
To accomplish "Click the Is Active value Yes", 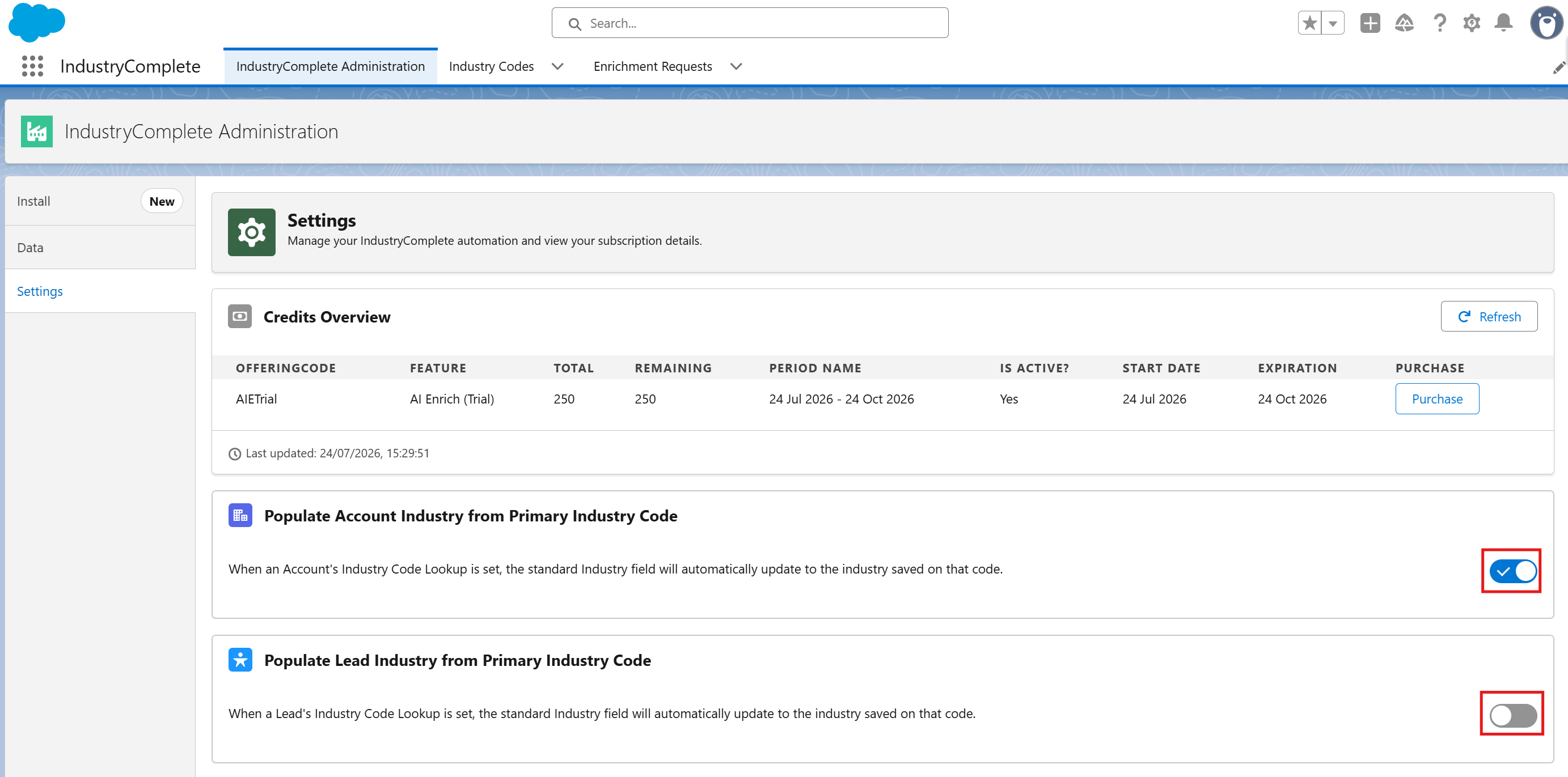I will point(1009,399).
